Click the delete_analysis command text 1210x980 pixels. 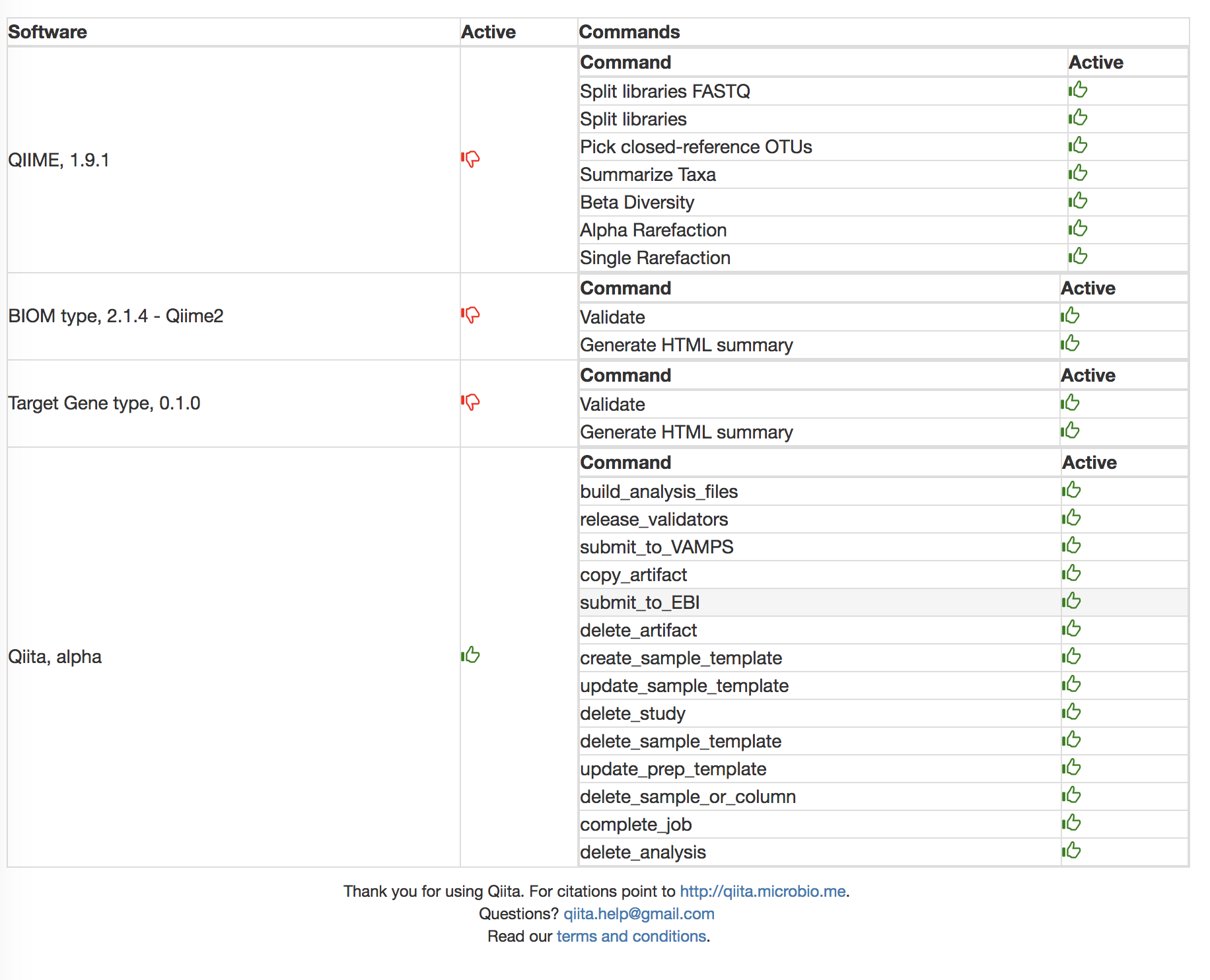643,852
